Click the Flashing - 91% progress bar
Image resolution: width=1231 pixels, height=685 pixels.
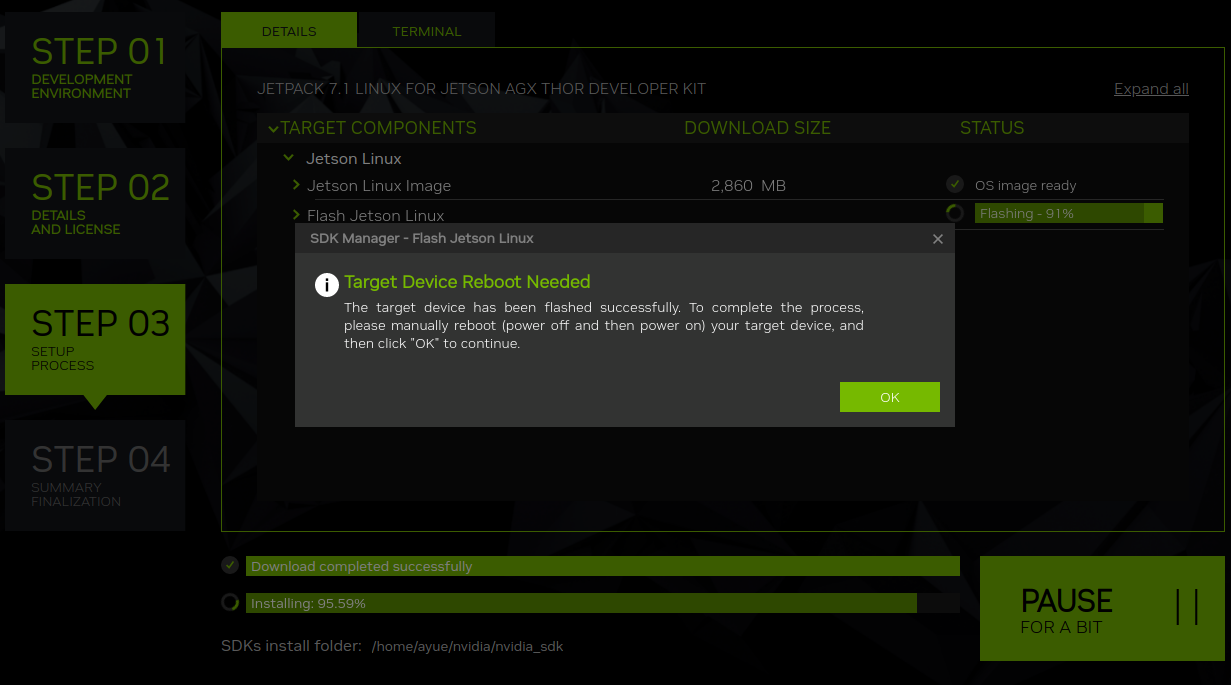[1069, 213]
